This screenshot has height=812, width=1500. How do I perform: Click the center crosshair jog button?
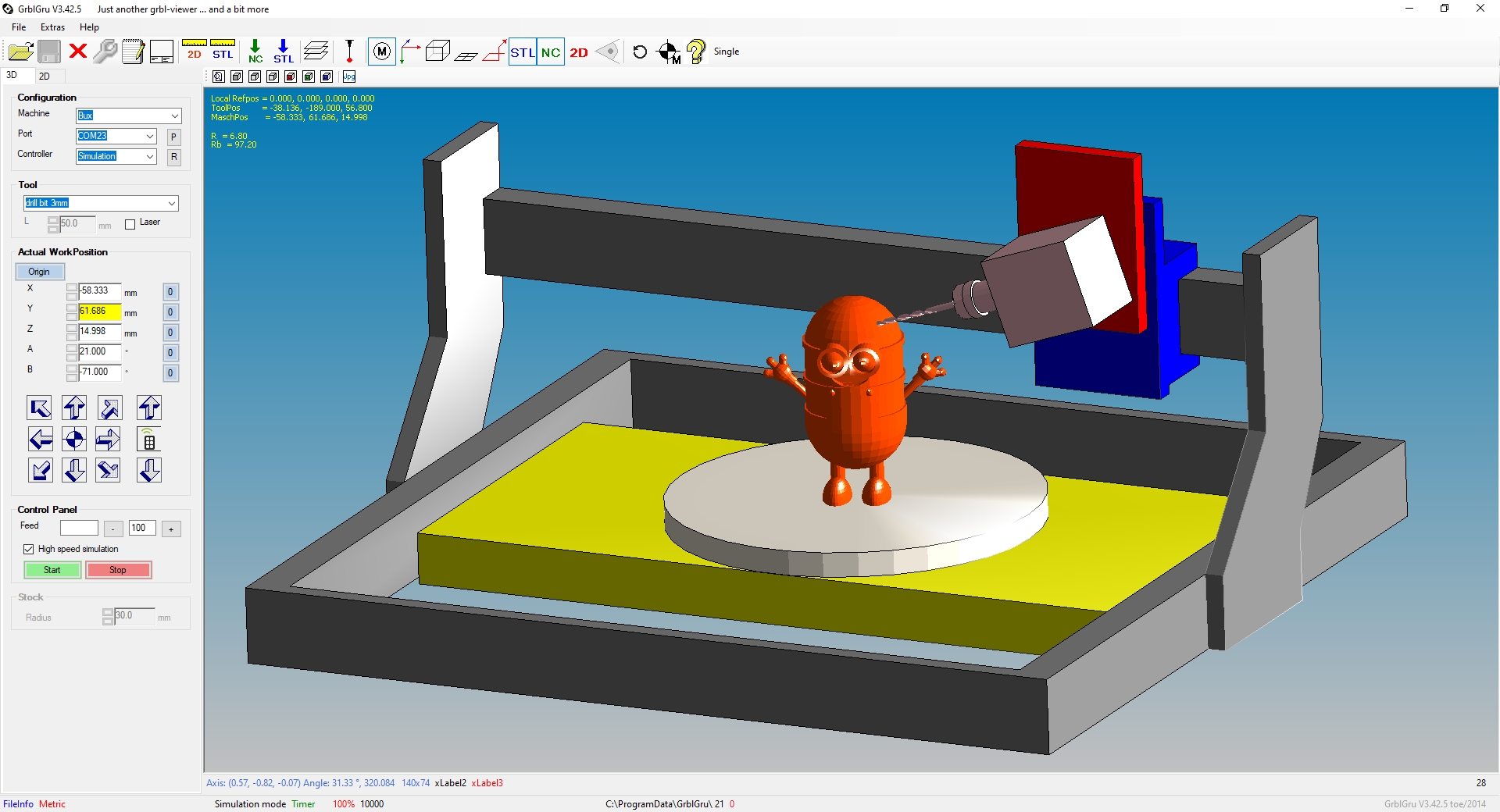[74, 439]
